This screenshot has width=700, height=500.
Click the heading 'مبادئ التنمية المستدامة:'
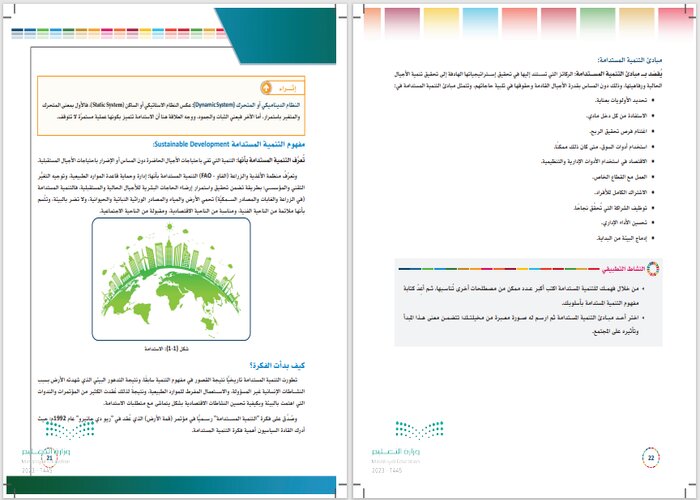pos(630,60)
